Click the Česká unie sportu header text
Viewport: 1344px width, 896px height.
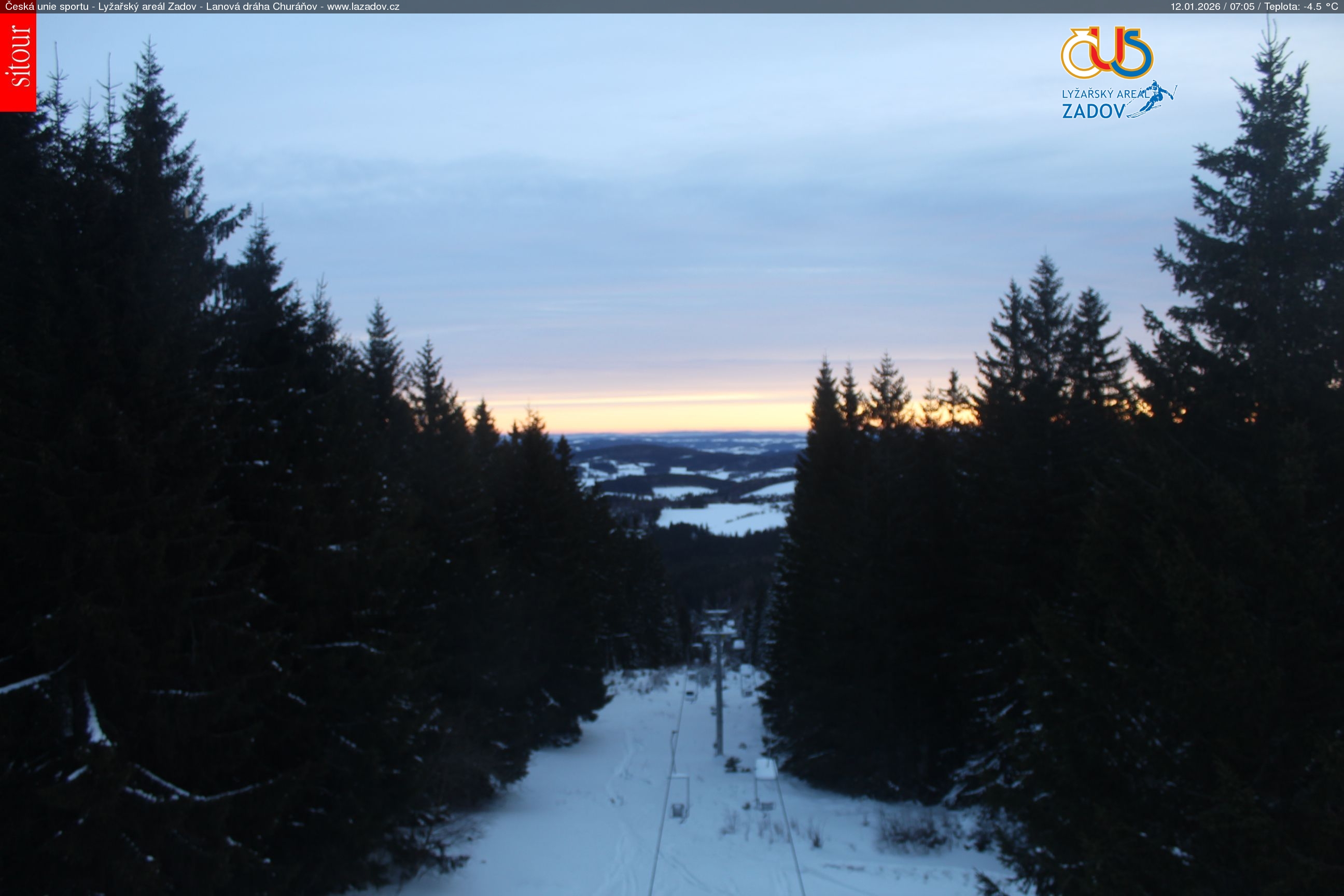coord(47,7)
